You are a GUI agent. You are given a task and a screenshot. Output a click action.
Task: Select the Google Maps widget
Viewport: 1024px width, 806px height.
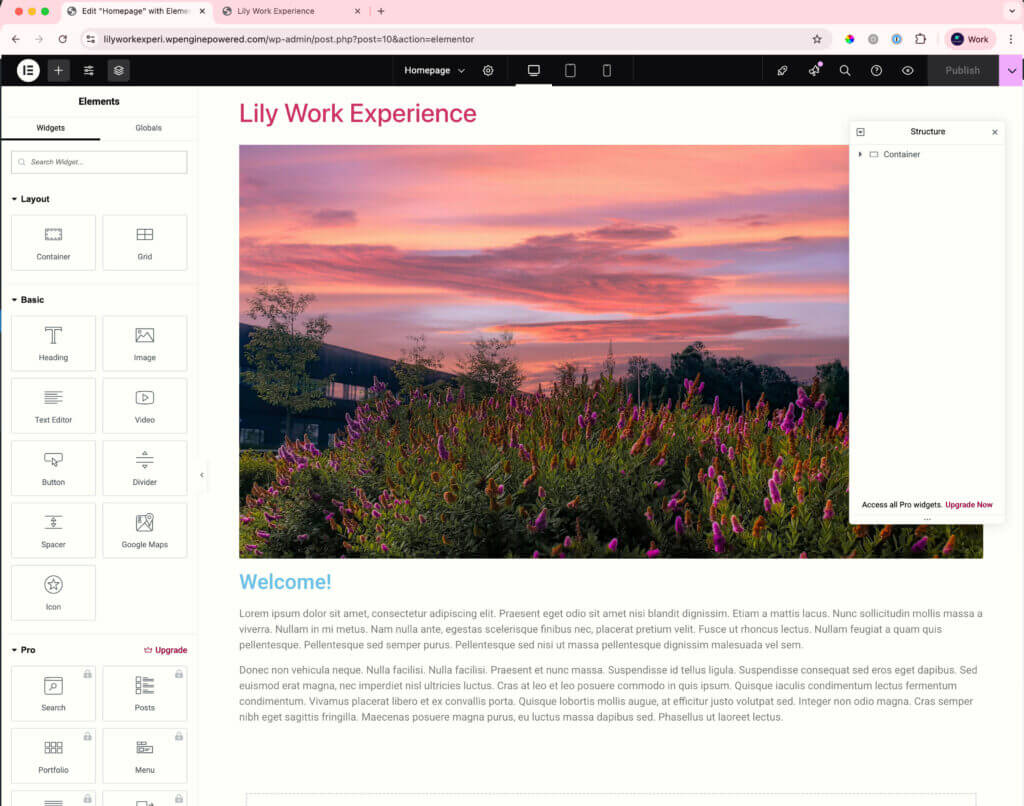click(145, 530)
